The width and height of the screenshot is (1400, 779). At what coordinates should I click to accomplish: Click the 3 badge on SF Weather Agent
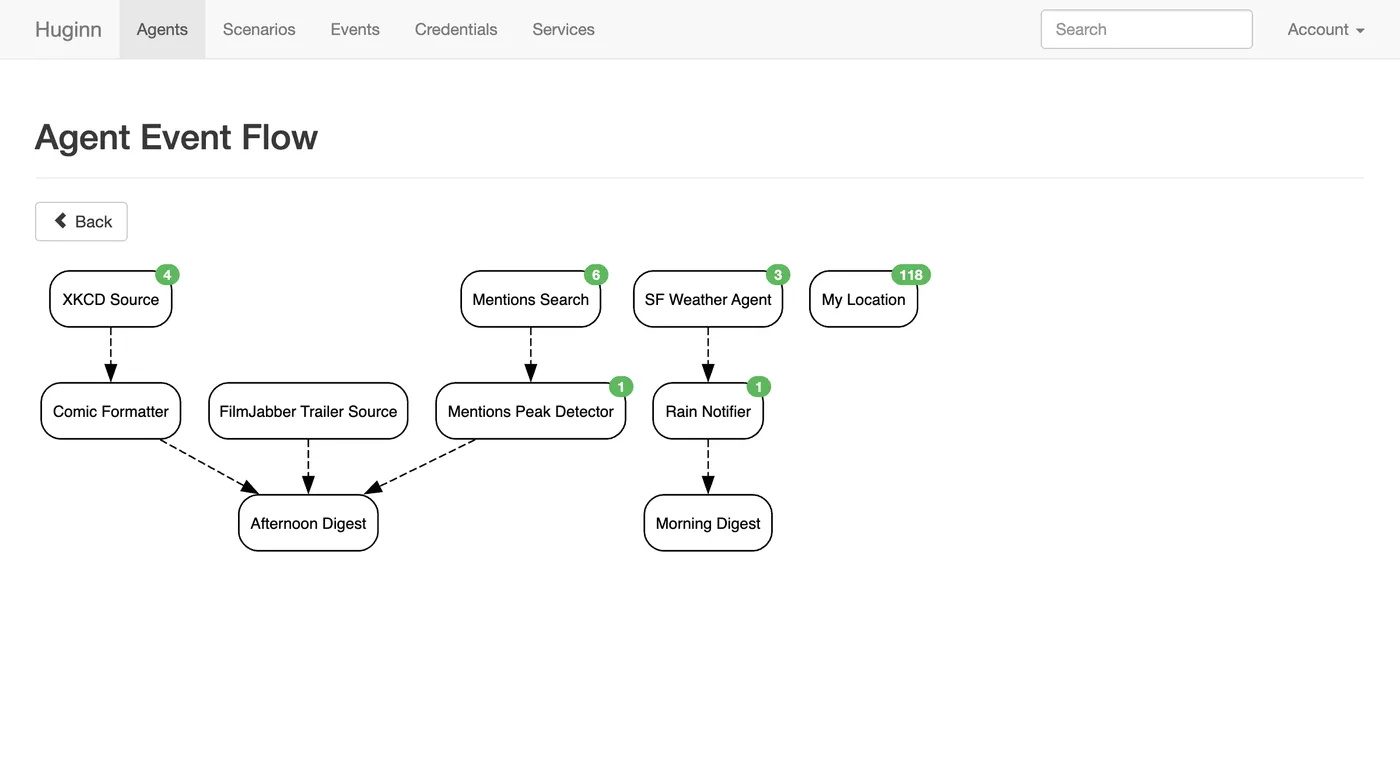778,275
